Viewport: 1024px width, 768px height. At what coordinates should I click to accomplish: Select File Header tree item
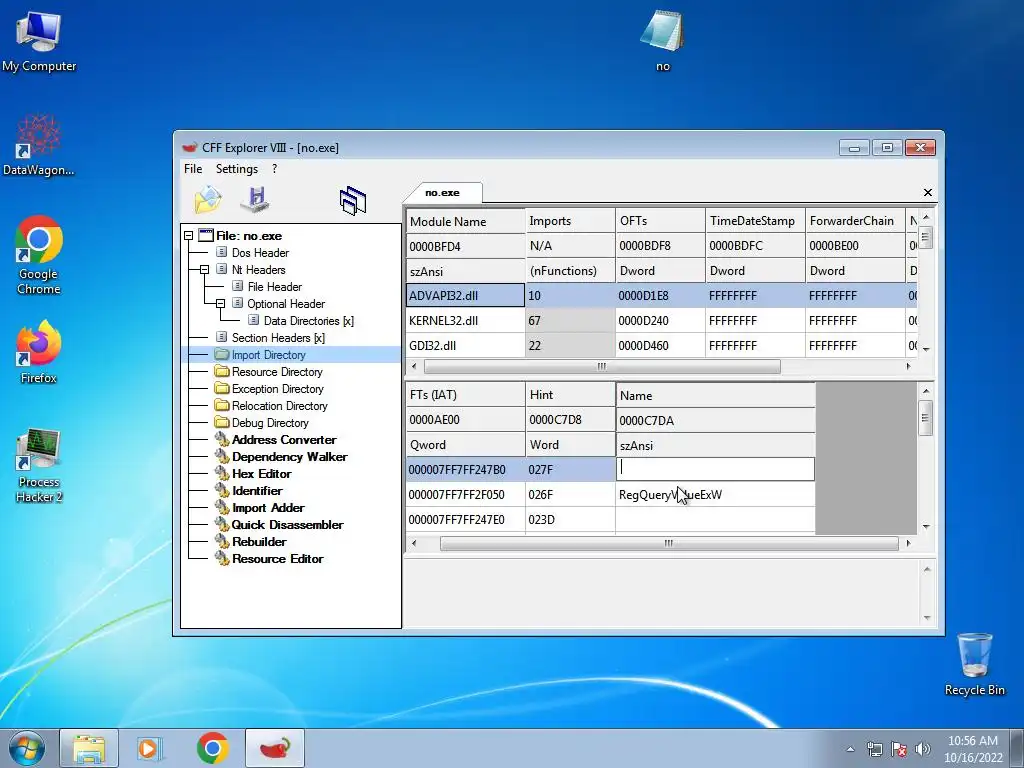click(x=274, y=287)
